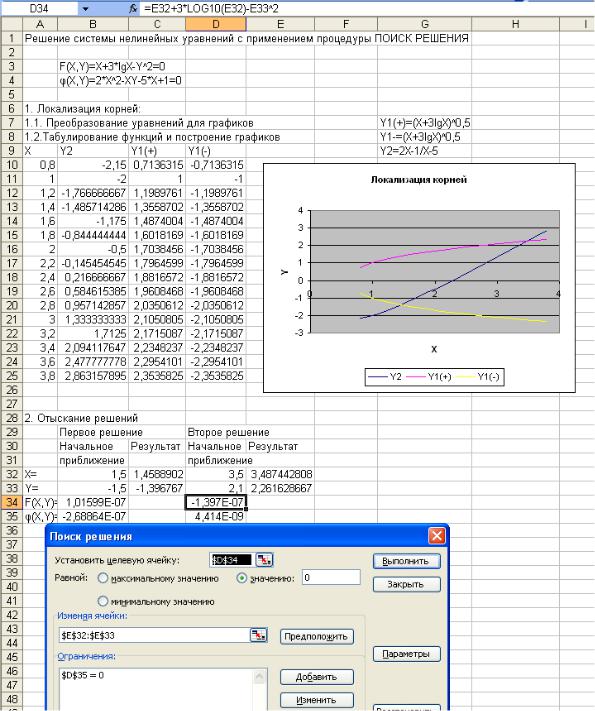Click the Y2 legend entry
The width and height of the screenshot is (595, 711).
(x=384, y=377)
